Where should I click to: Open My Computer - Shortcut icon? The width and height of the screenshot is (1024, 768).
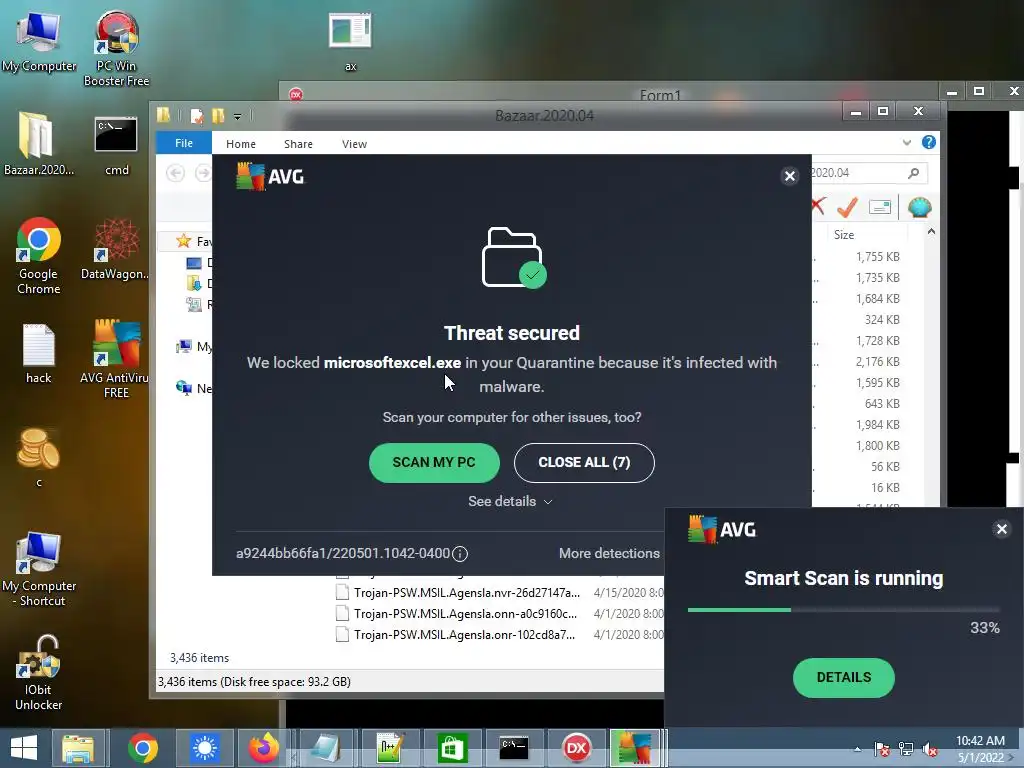coord(39,568)
